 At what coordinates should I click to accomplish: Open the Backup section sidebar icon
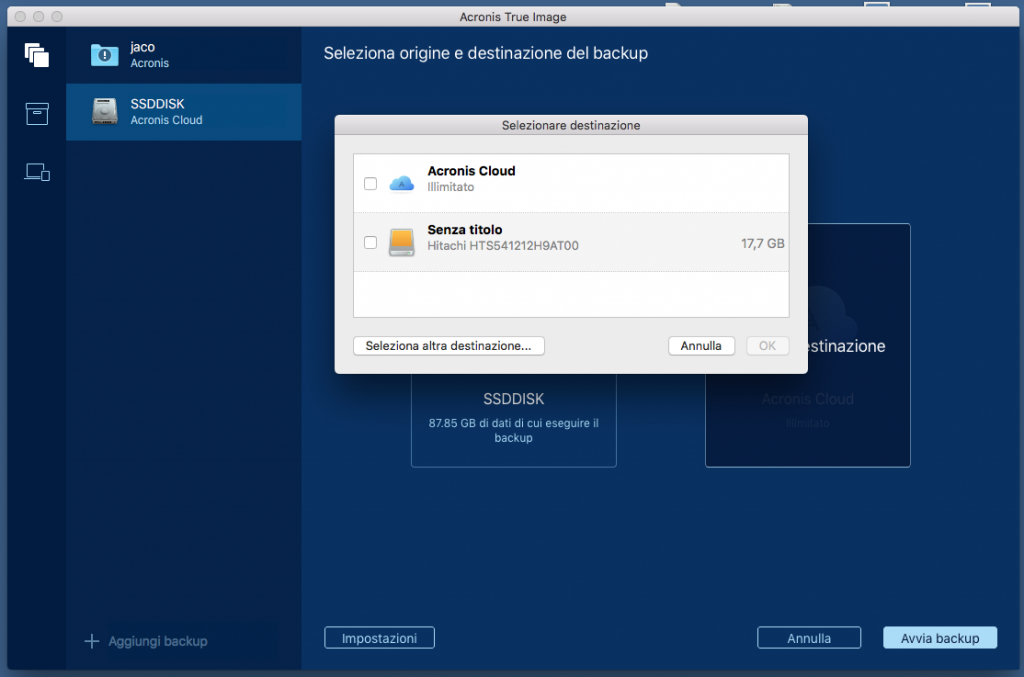tap(37, 55)
